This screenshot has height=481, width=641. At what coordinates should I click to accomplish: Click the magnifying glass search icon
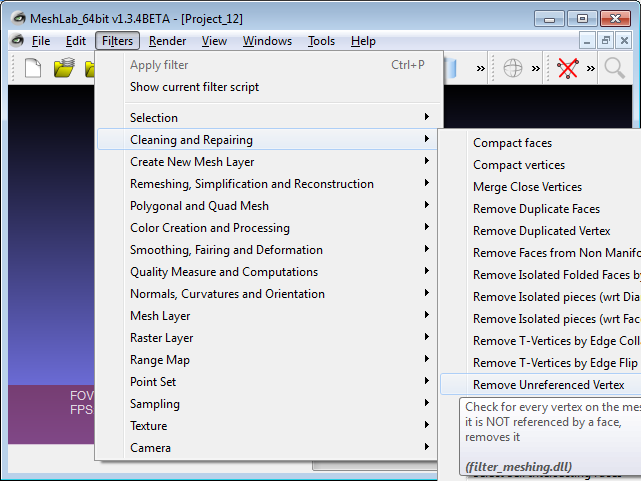point(615,68)
